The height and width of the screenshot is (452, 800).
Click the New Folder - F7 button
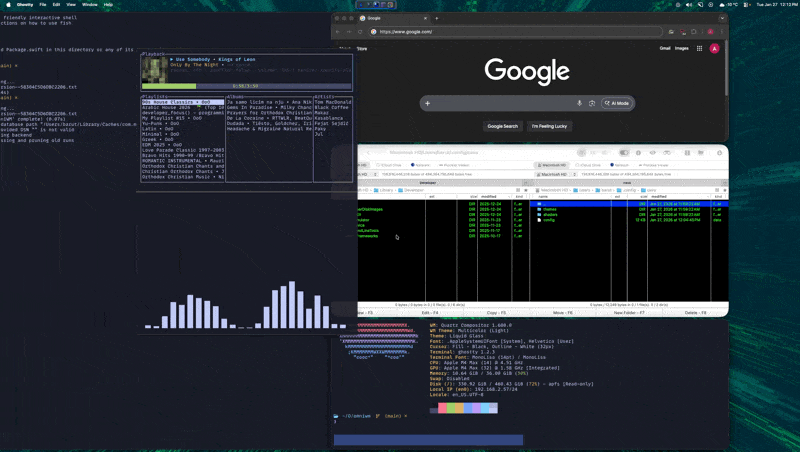coord(629,313)
